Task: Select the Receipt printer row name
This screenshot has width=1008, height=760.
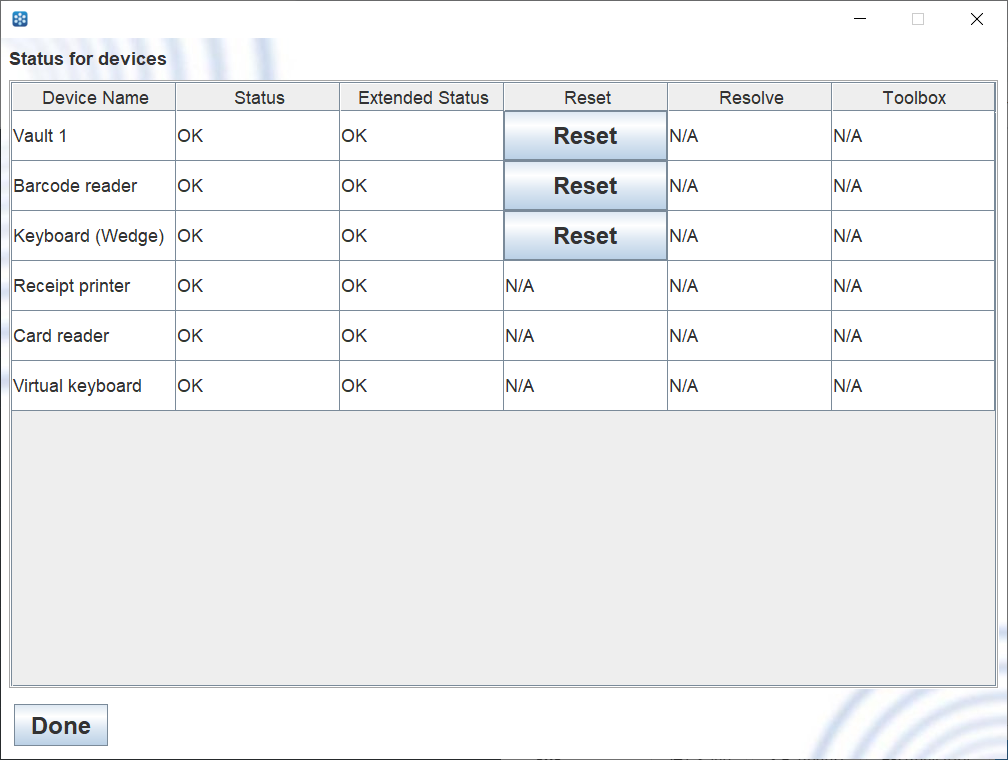Action: click(x=72, y=286)
